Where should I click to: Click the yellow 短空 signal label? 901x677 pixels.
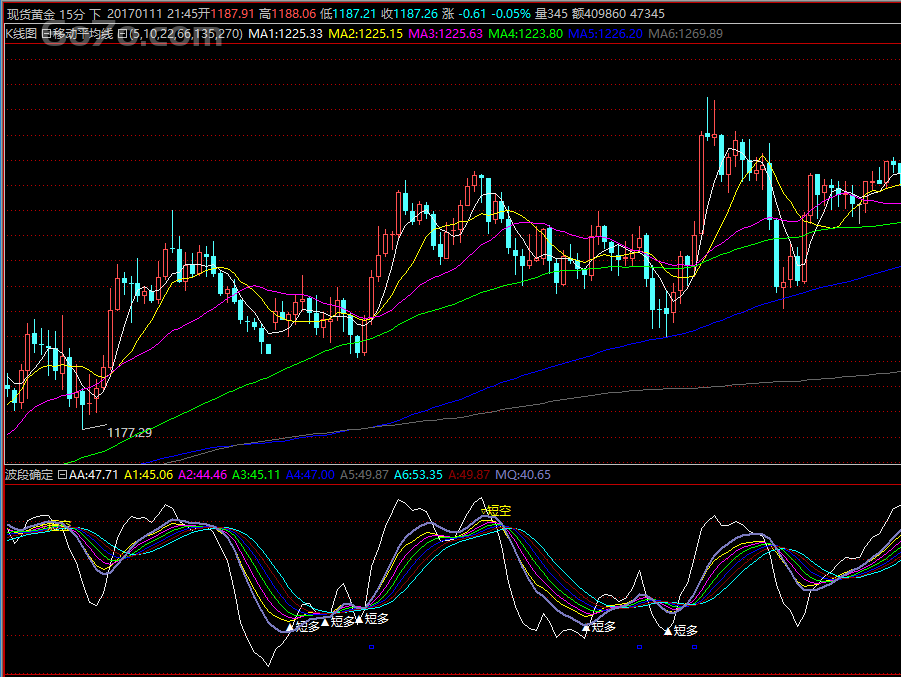498,510
